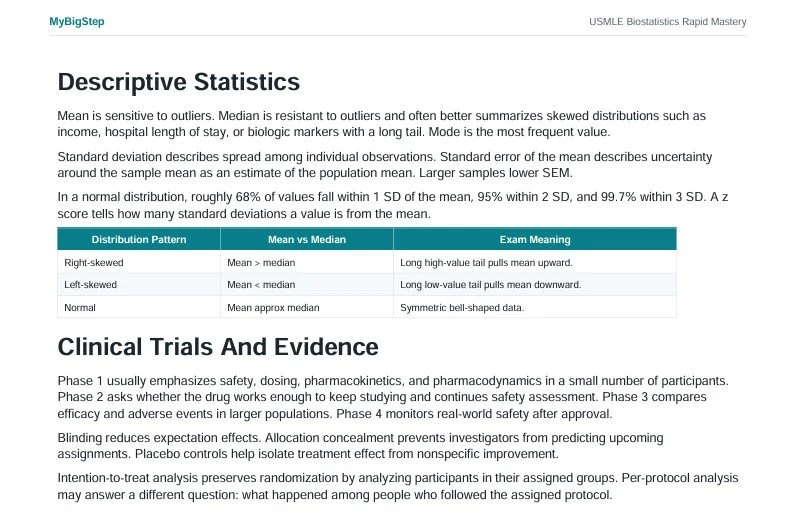The height and width of the screenshot is (522, 792).
Task: Click the USMLE Biostatistics Rapid Mastery header text
Action: pos(667,22)
